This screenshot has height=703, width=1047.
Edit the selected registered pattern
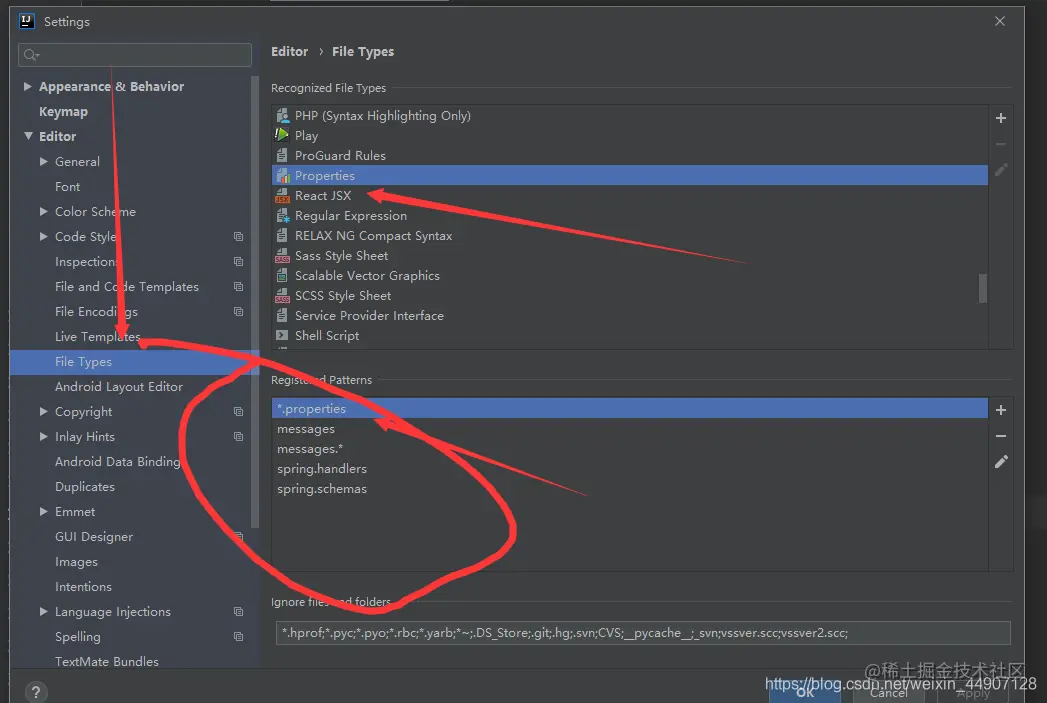[1000, 461]
